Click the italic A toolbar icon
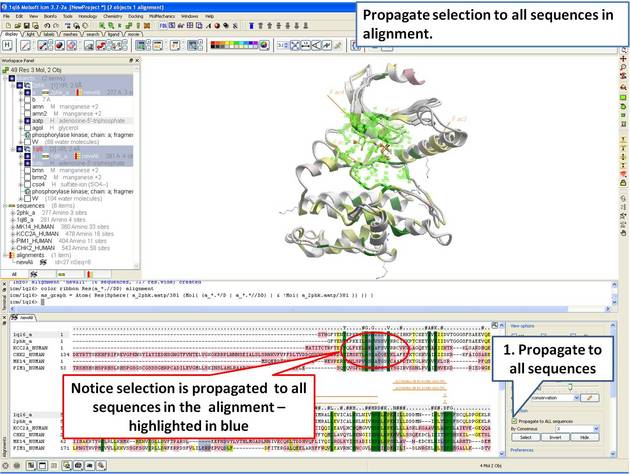Viewport: 630px width, 474px height. (x=209, y=26)
